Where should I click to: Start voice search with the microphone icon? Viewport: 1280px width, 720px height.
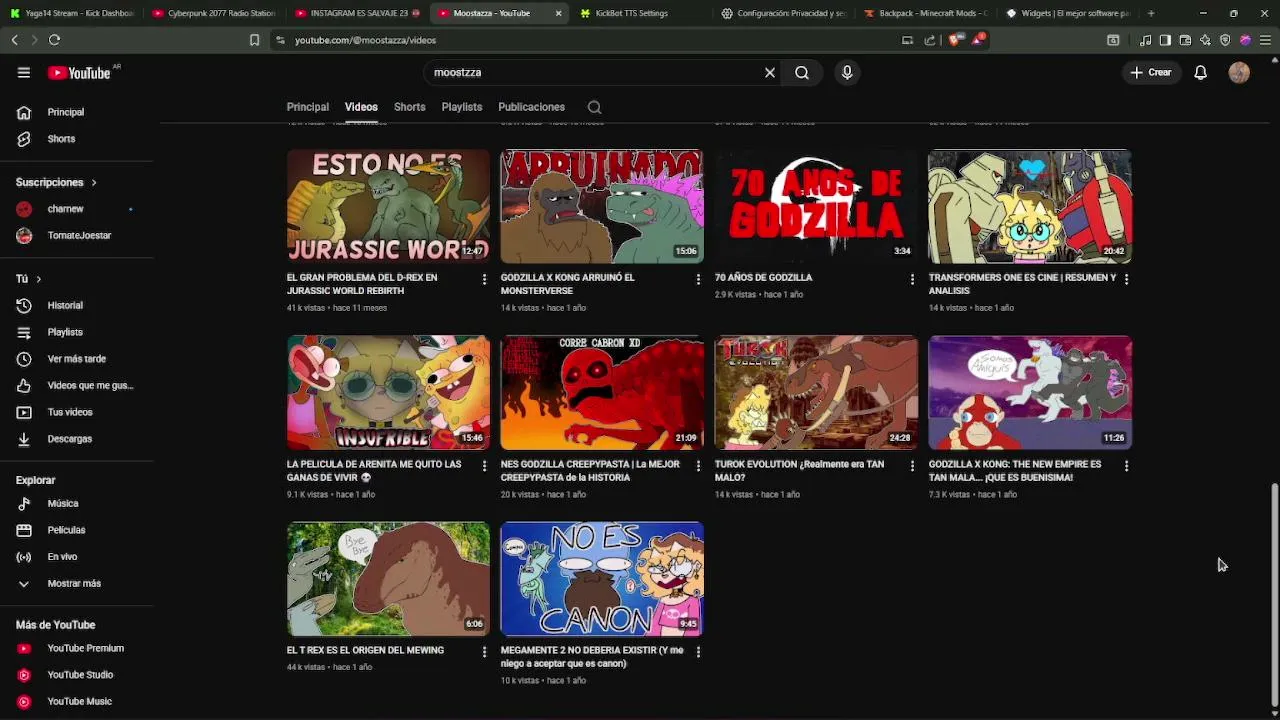pyautogui.click(x=847, y=72)
